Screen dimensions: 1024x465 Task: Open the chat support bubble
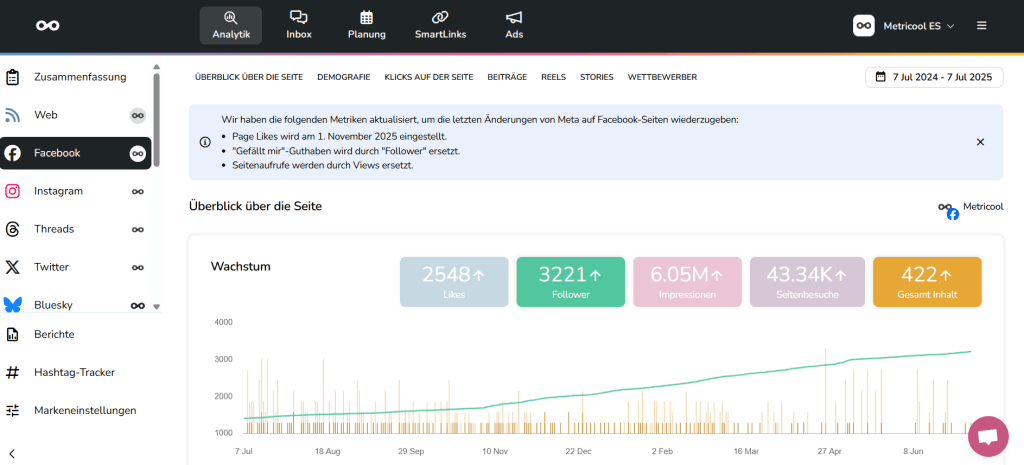pyautogui.click(x=988, y=436)
